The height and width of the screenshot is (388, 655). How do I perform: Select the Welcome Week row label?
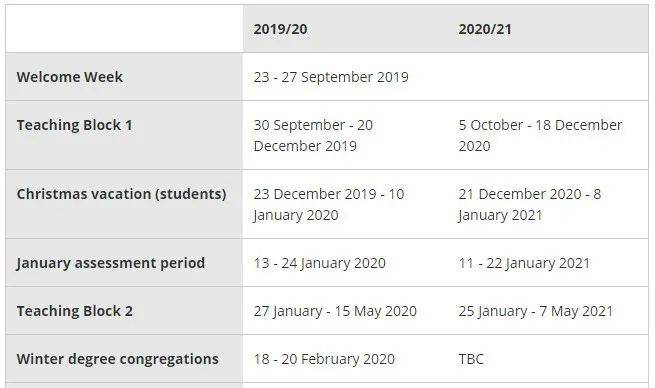click(70, 77)
